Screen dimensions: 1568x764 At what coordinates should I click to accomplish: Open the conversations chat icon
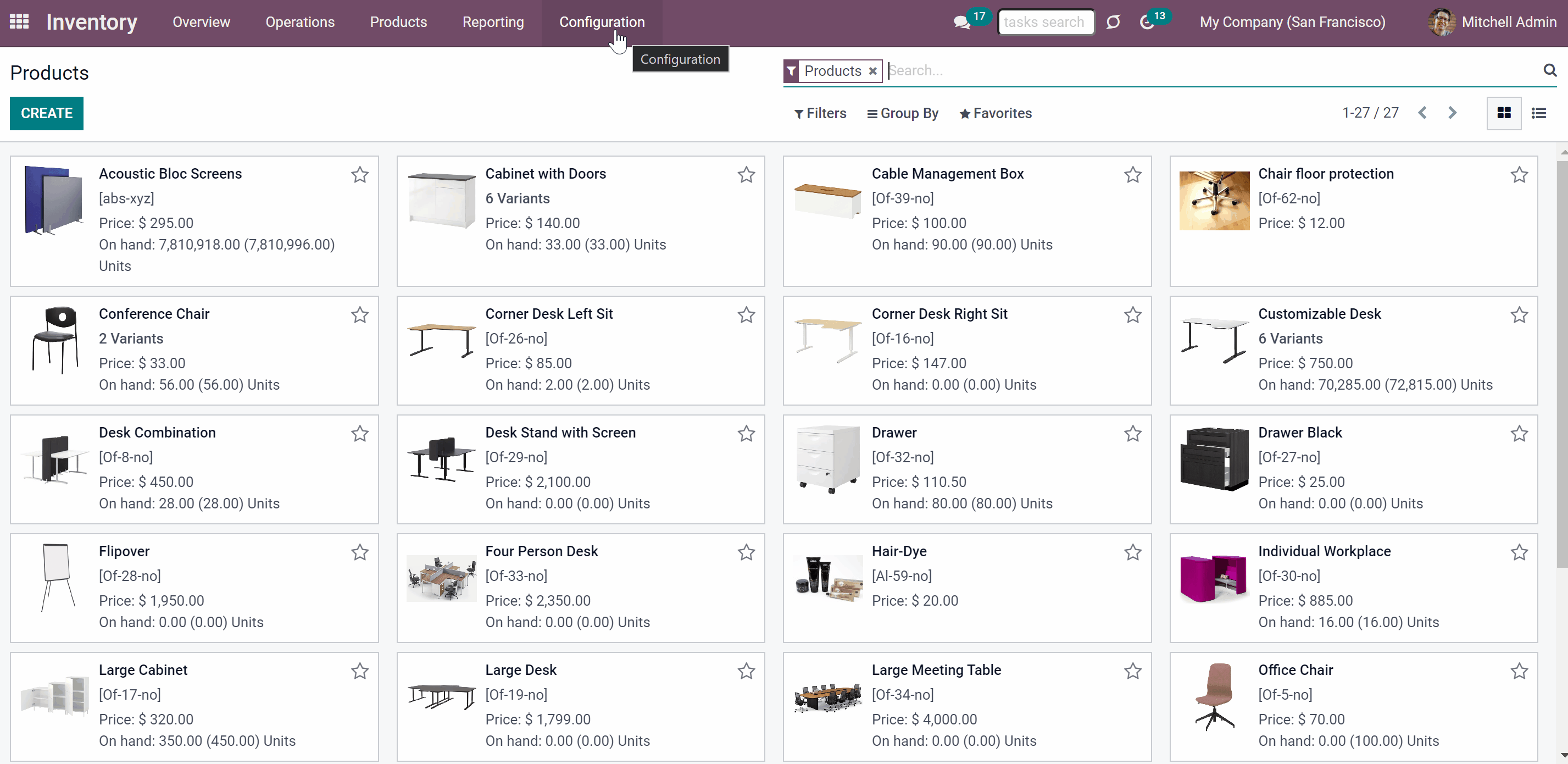click(x=962, y=23)
